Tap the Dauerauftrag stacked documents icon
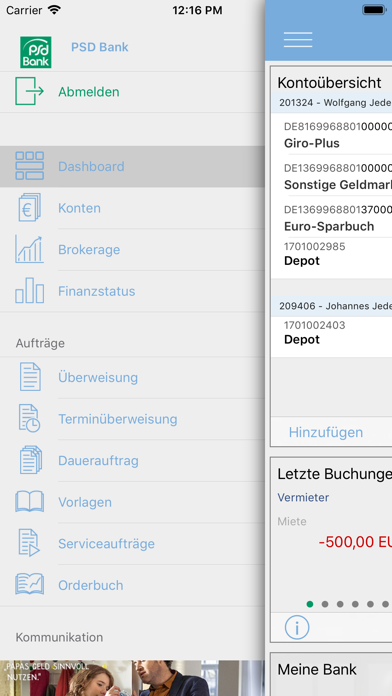This screenshot has width=392, height=696. [x=30, y=460]
